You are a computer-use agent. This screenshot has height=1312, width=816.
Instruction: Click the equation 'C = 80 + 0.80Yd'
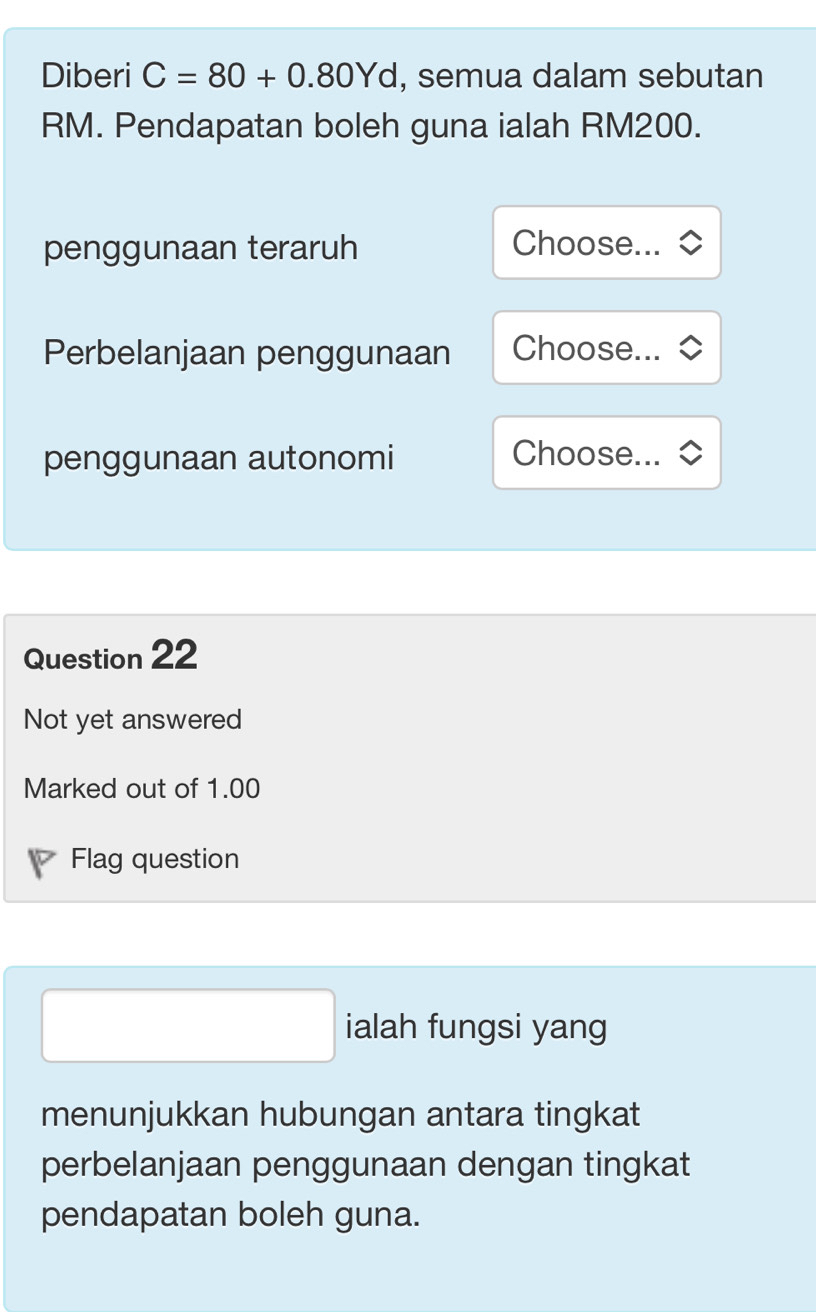pyautogui.click(x=273, y=75)
